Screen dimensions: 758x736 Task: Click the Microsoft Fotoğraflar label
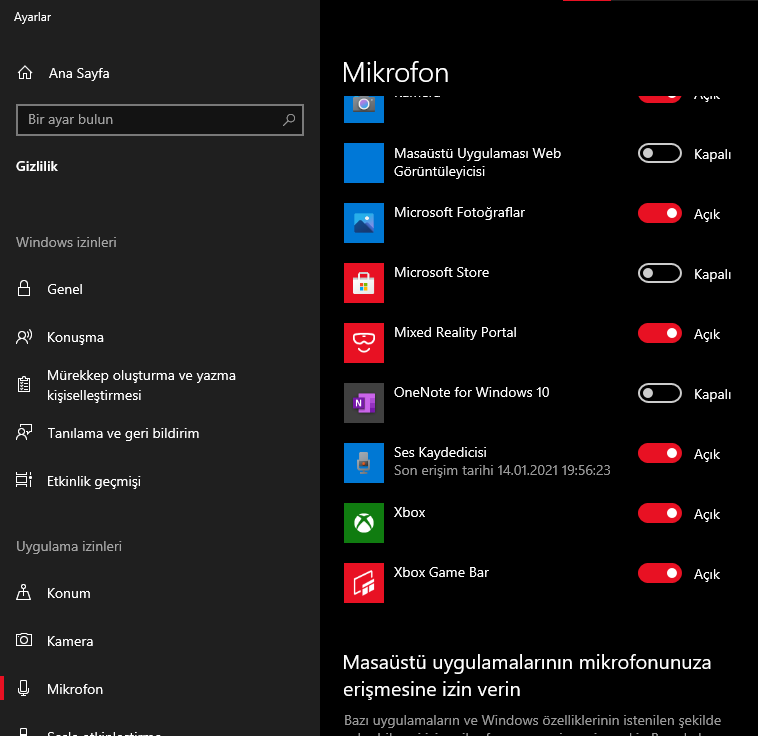(459, 213)
